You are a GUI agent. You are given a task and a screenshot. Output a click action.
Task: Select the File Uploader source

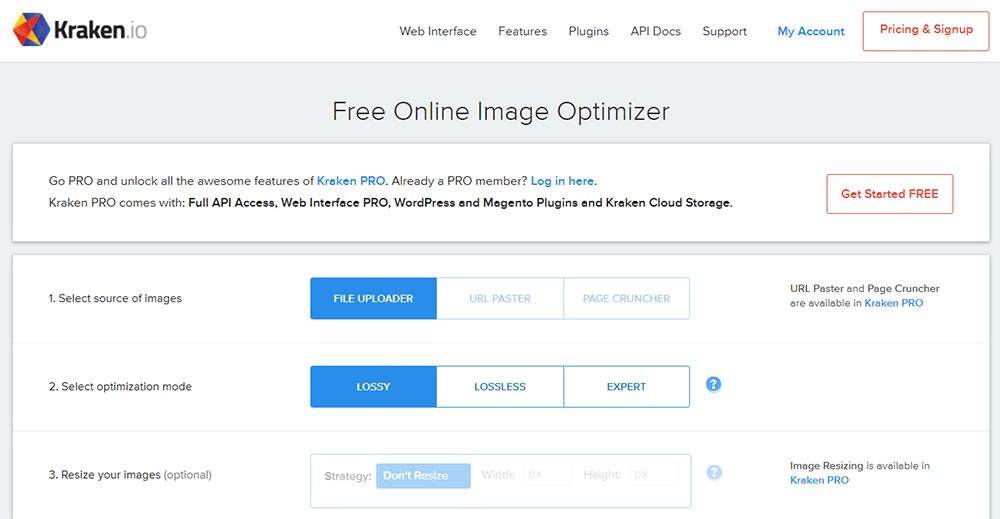[x=373, y=298]
